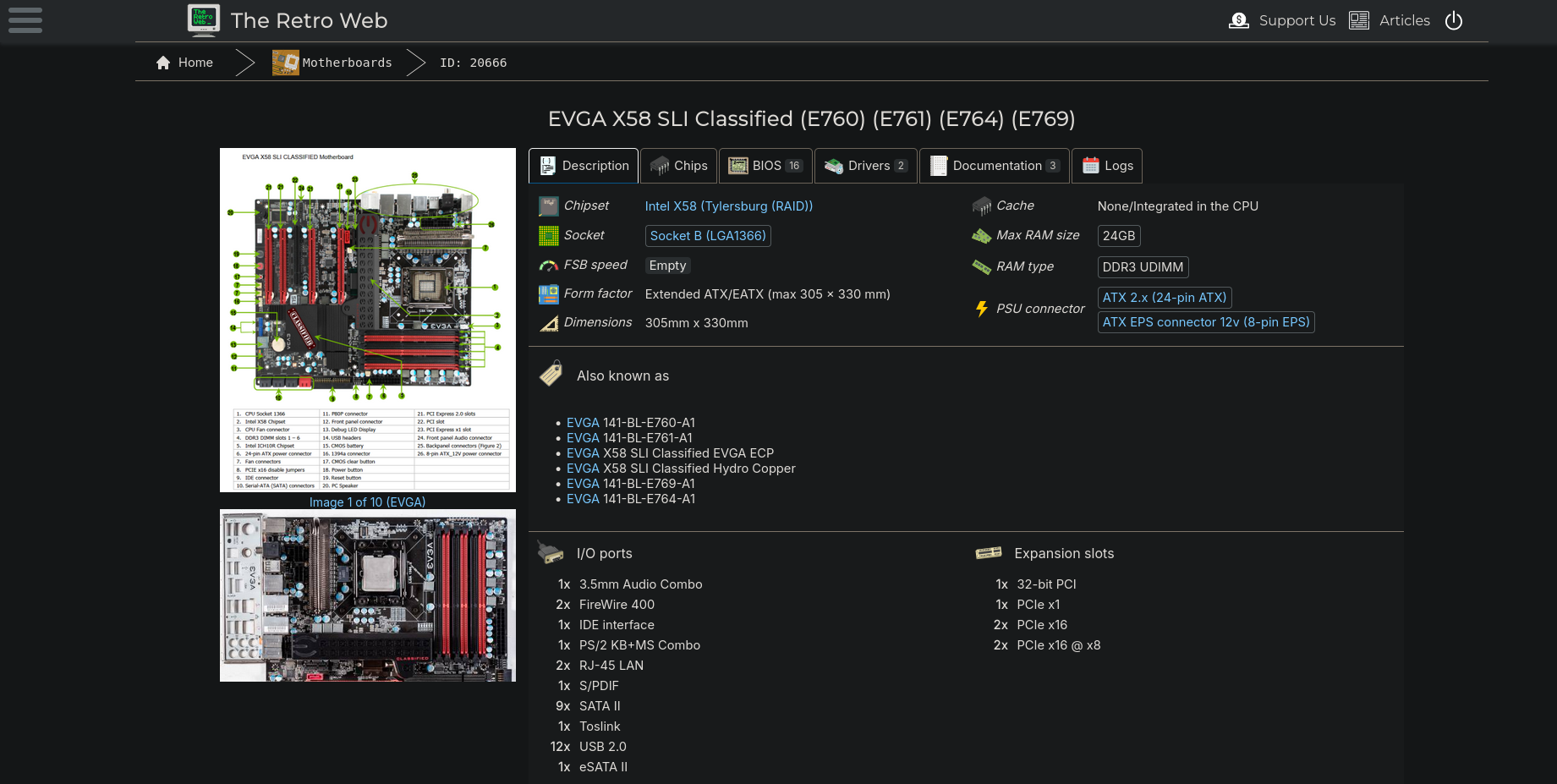Go to Home breadcrumb link
This screenshot has height=784, width=1557.
click(195, 63)
